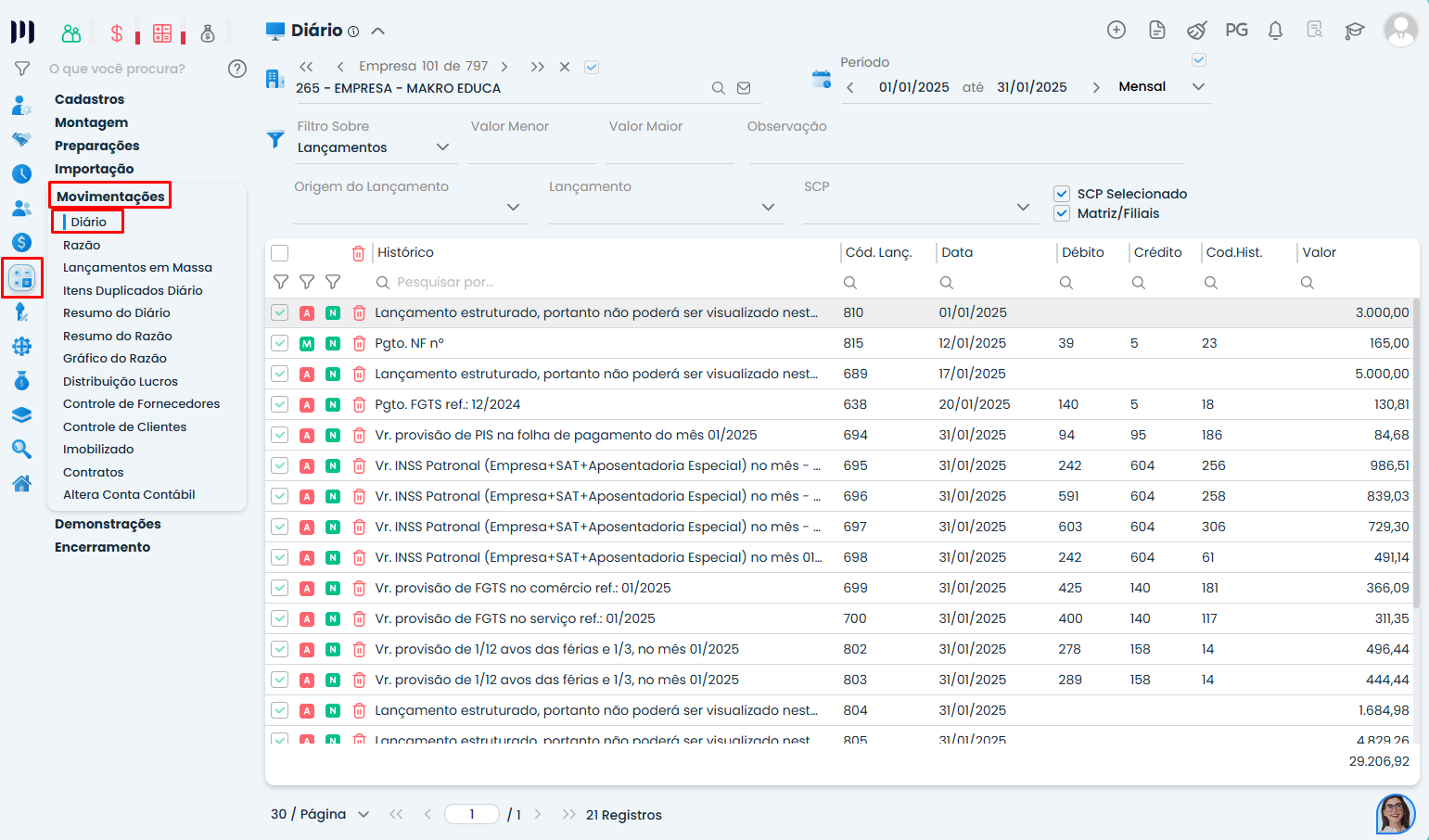Open Razão in the Movimentações menu
1429x840 pixels.
coord(82,246)
